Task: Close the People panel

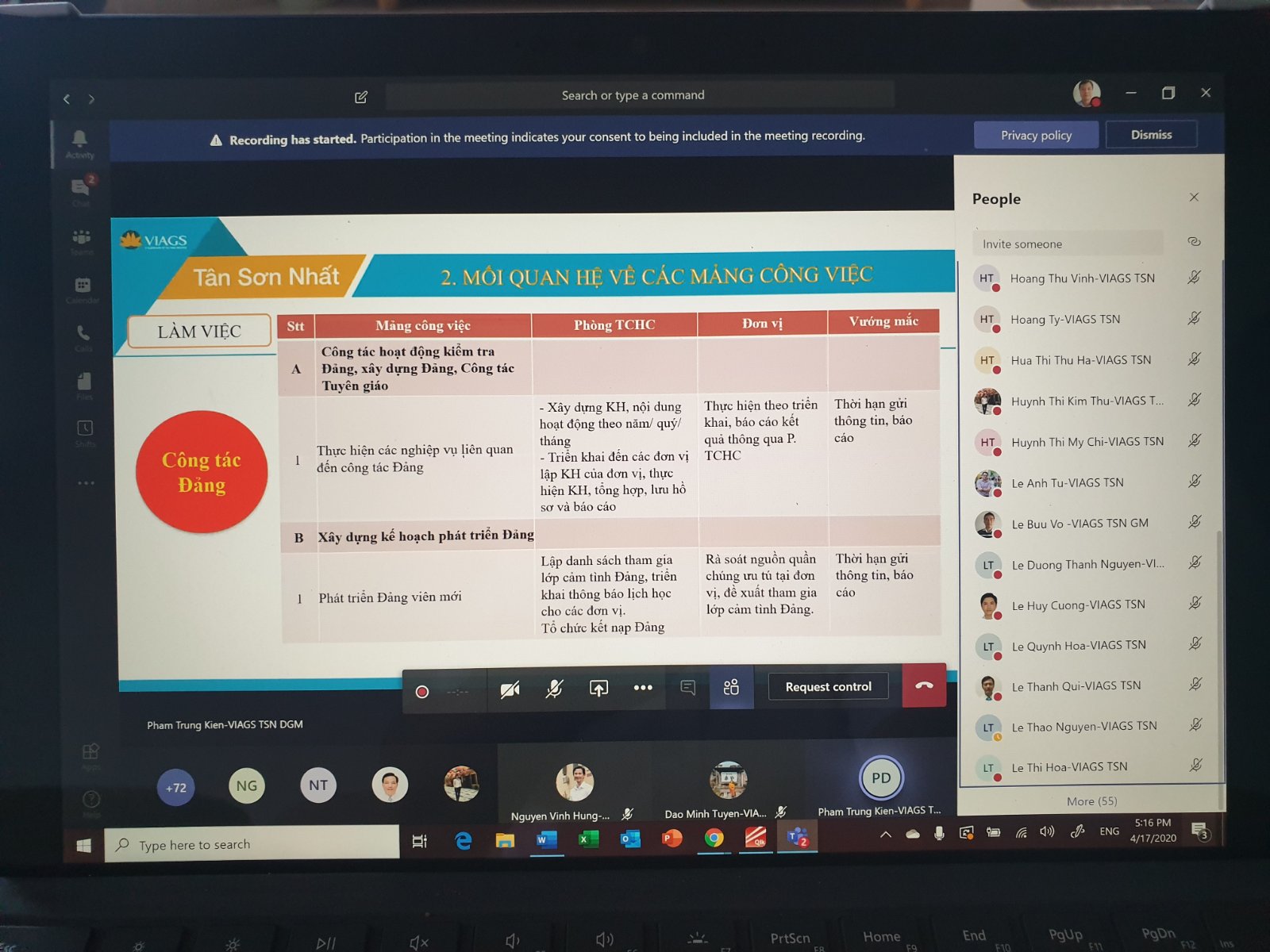Action: [x=1194, y=197]
